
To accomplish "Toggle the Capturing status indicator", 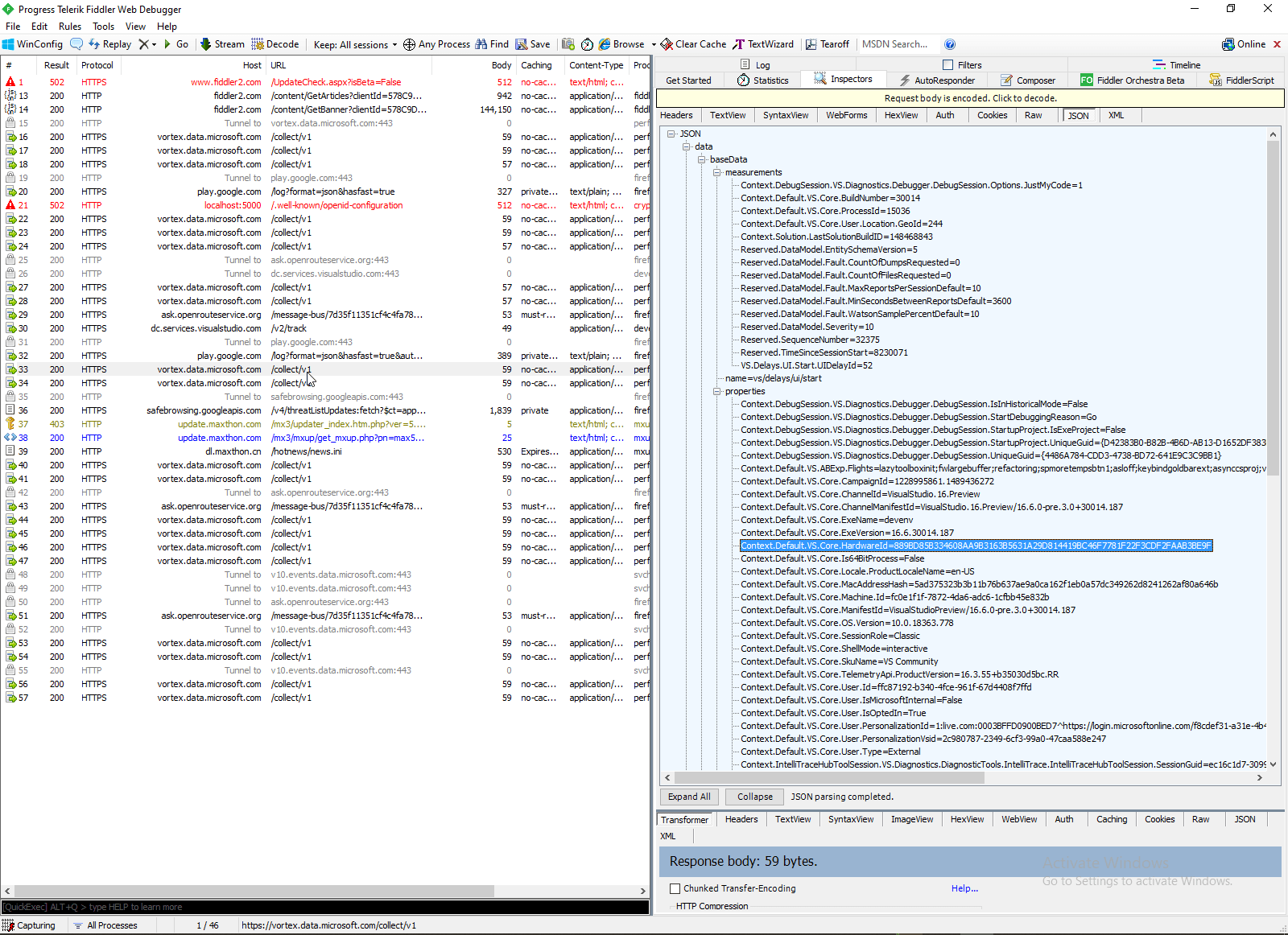I will point(29,925).
